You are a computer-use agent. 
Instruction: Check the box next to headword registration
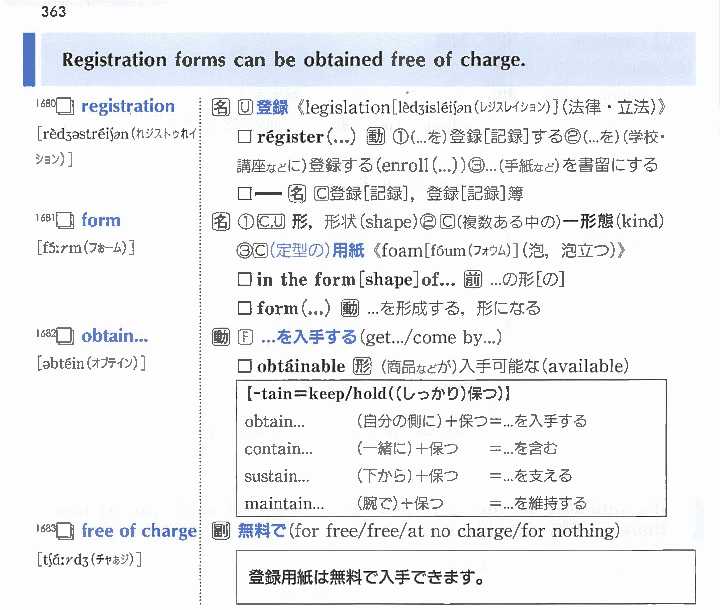tap(66, 108)
